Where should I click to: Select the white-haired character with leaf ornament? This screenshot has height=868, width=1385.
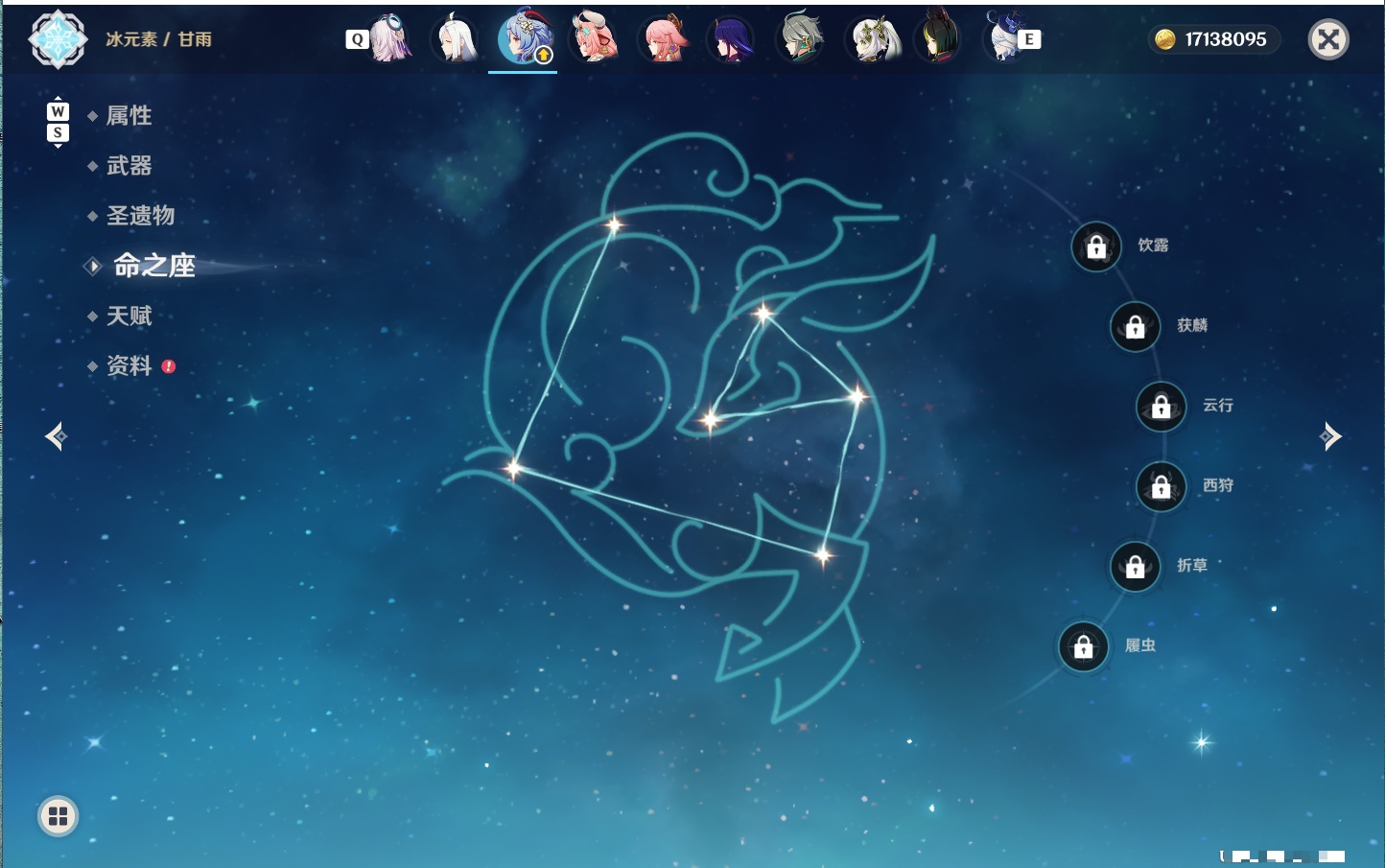point(873,39)
